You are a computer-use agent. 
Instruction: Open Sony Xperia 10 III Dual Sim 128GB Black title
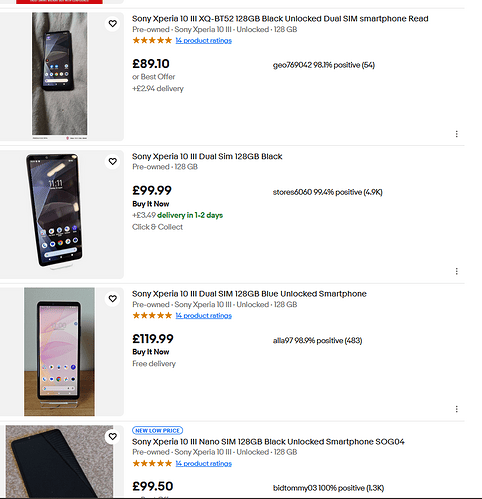[x=207, y=156]
